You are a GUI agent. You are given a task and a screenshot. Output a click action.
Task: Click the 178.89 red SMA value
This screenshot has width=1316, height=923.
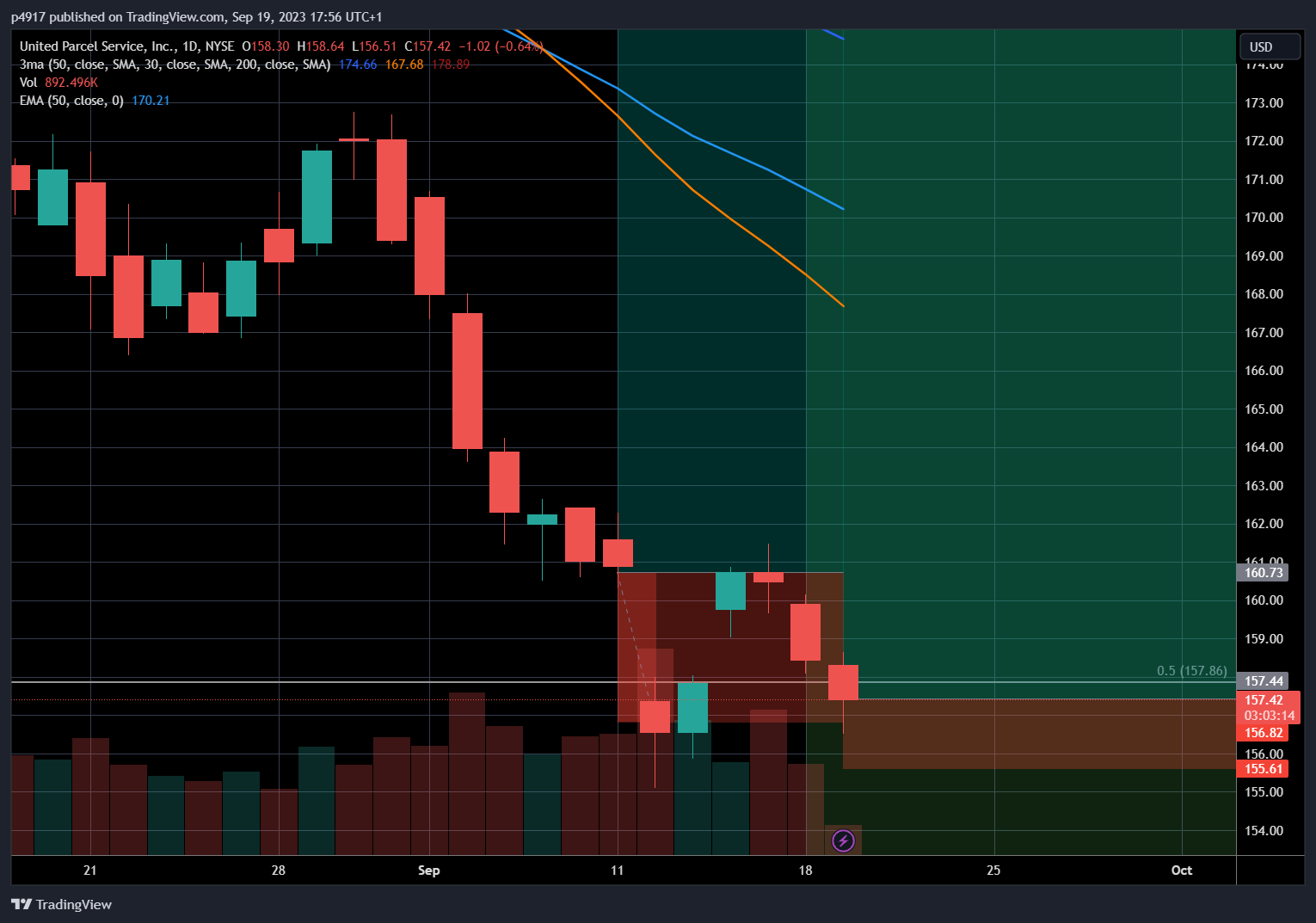(451, 65)
